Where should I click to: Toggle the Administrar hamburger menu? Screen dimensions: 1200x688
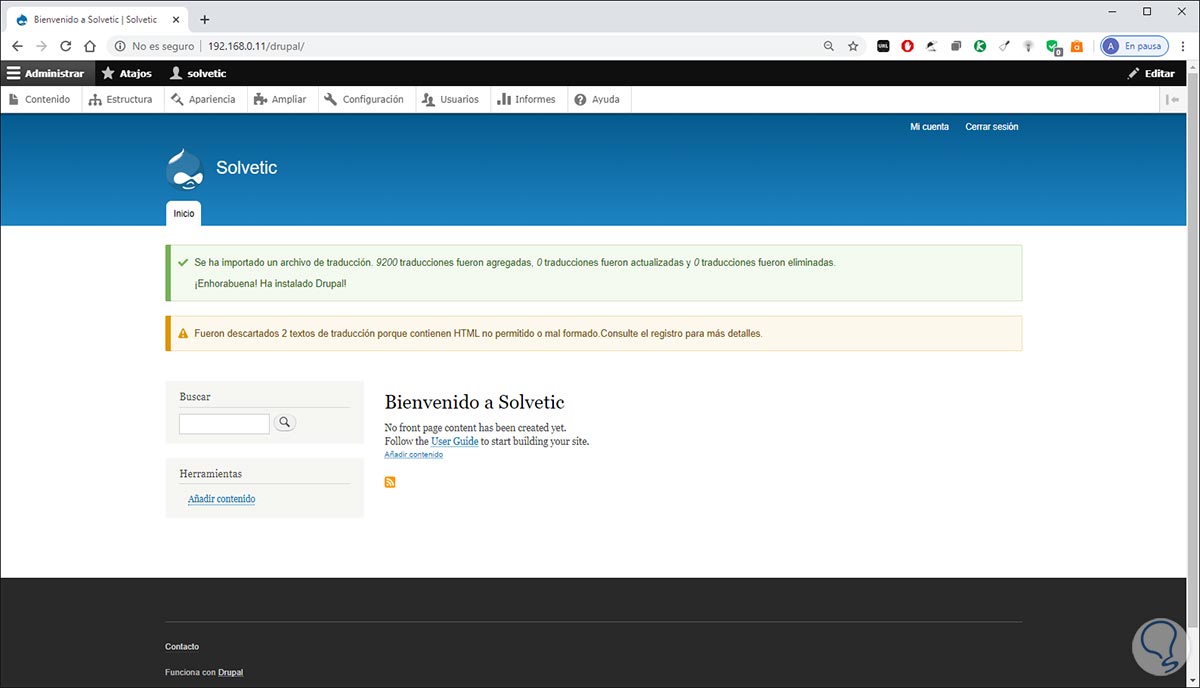tap(45, 73)
